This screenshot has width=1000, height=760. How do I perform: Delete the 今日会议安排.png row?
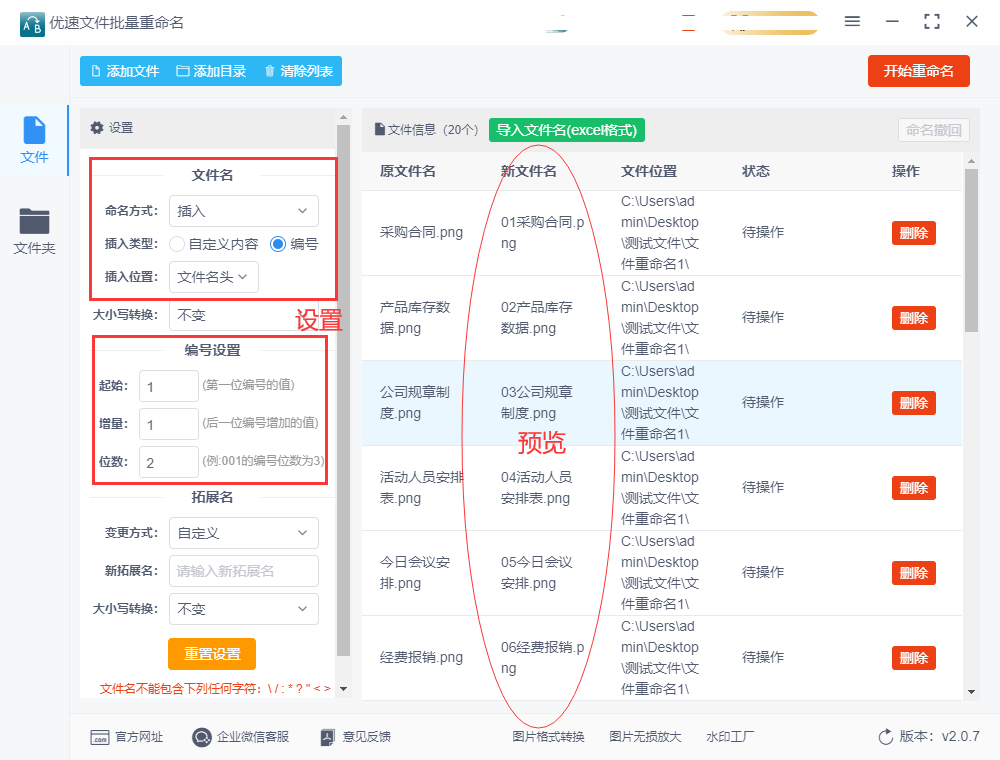coord(913,573)
